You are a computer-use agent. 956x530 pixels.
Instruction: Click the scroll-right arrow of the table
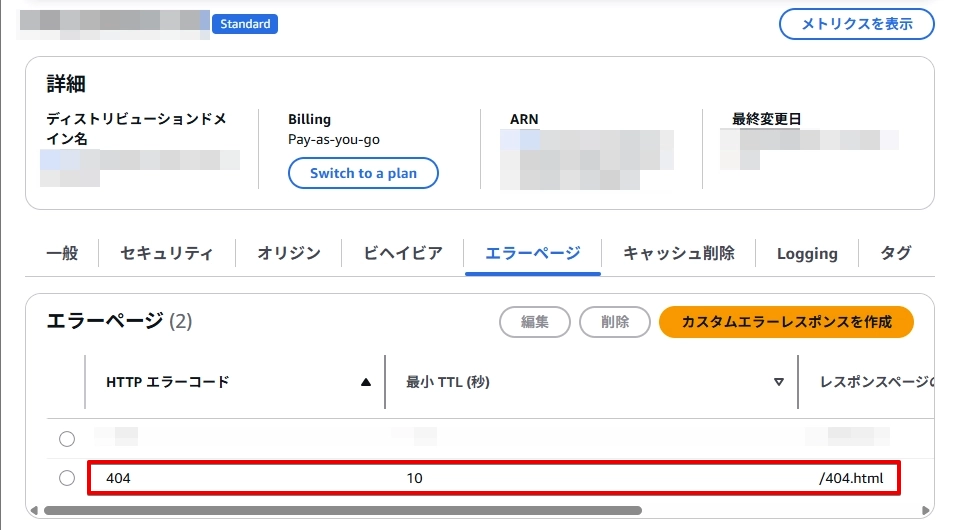tap(926, 510)
